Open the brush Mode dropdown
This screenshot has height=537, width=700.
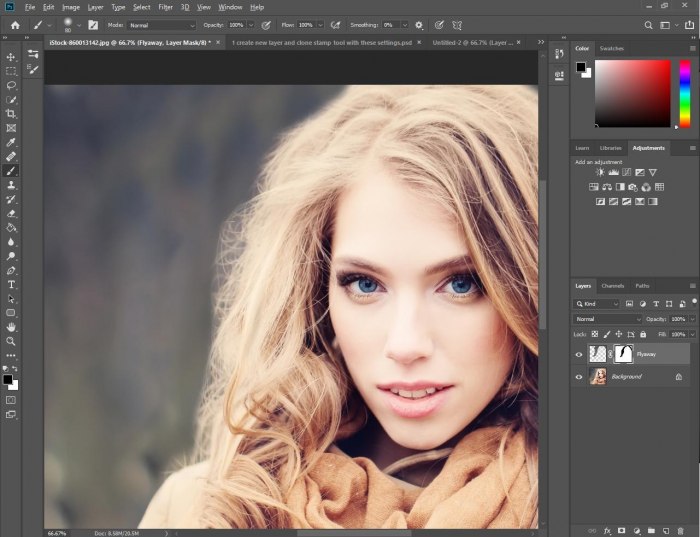[x=162, y=24]
